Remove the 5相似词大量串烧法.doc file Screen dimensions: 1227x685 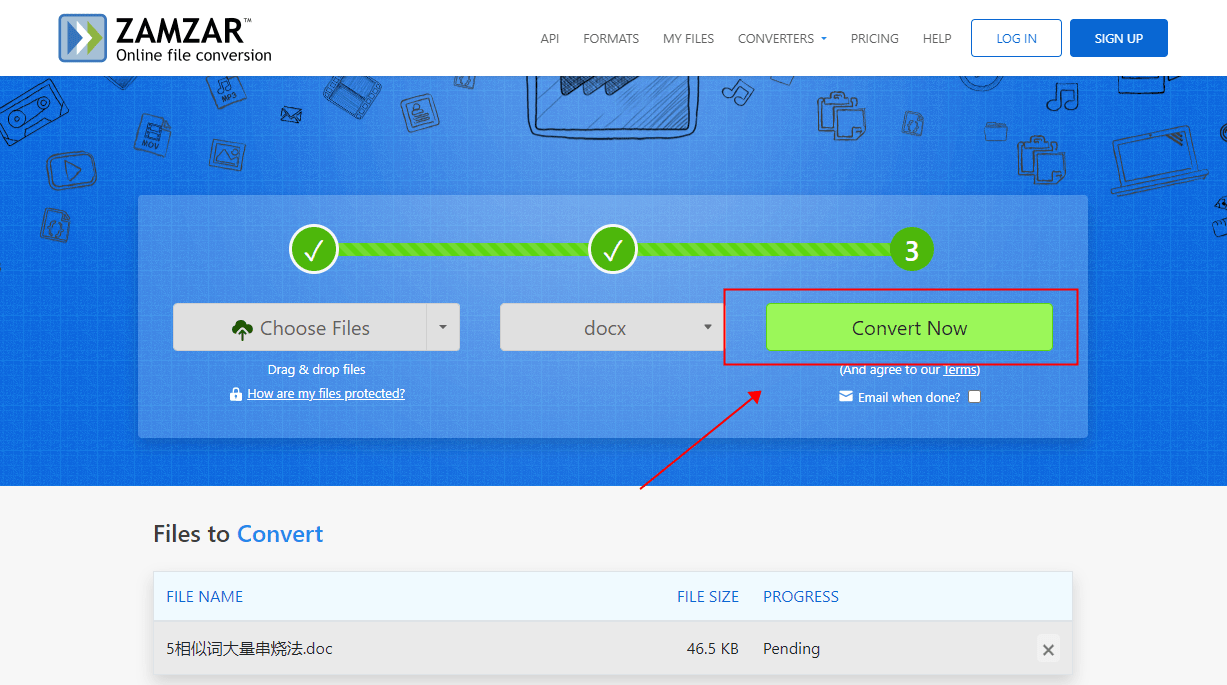pos(1048,649)
